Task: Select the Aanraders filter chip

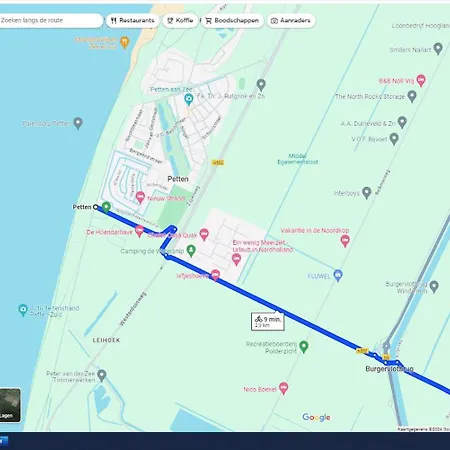Action: tap(291, 20)
